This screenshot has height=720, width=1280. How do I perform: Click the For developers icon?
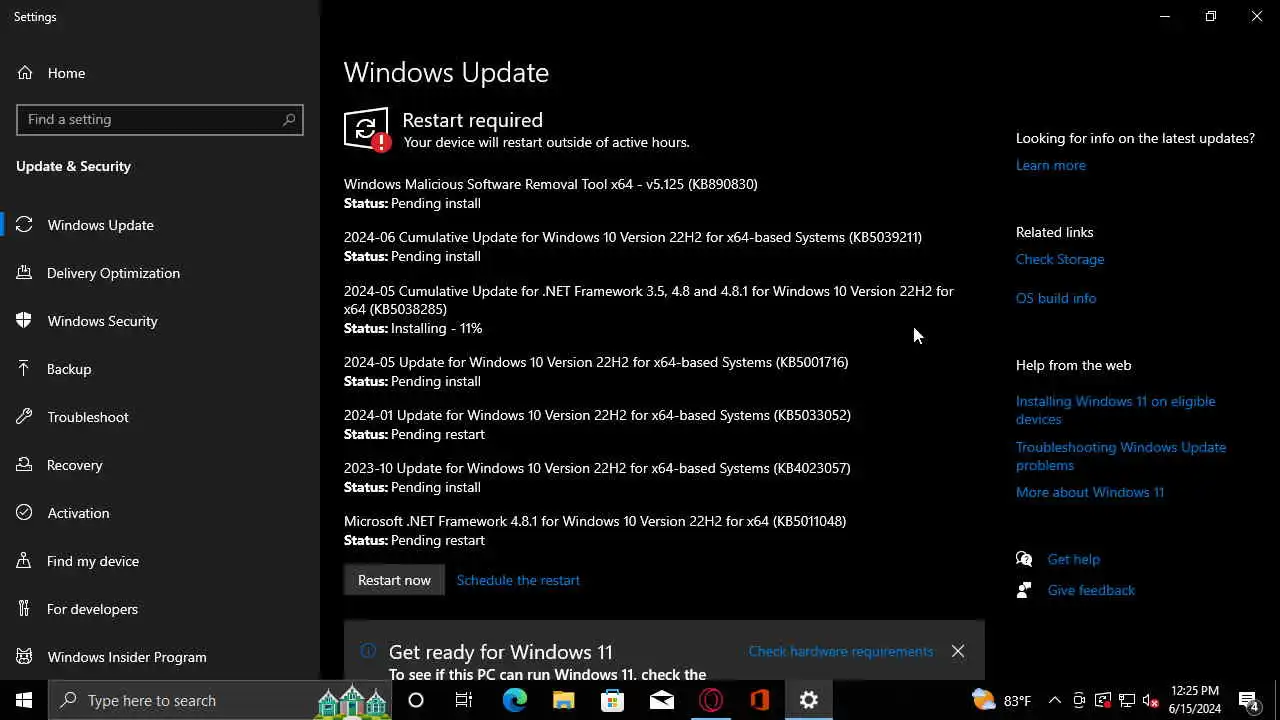click(x=25, y=609)
